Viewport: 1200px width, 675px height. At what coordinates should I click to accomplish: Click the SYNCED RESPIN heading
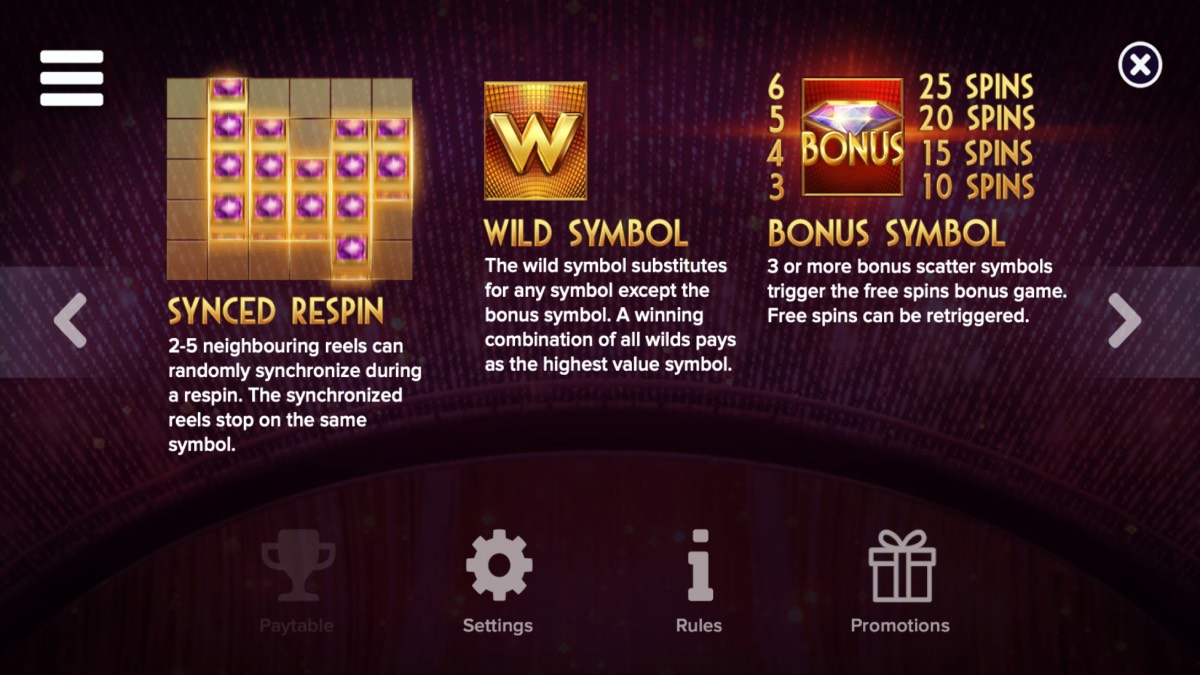276,312
